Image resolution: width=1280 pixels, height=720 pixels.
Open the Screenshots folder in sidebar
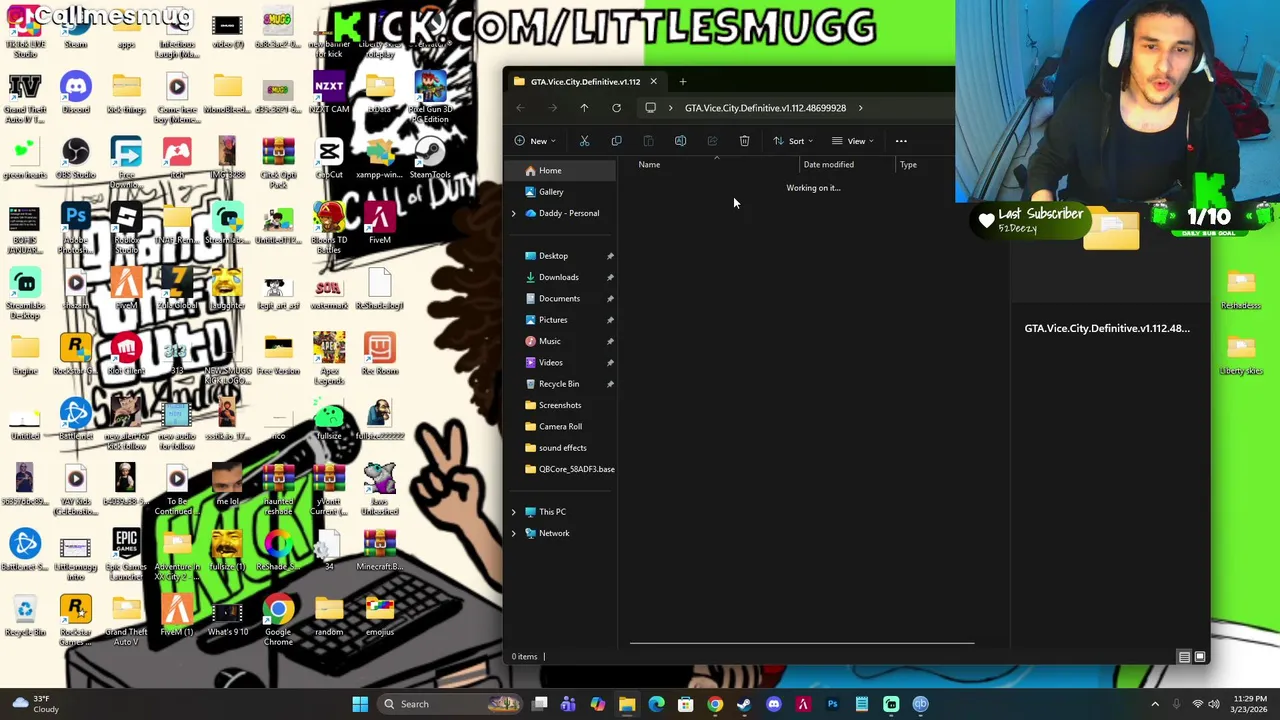[x=561, y=405]
